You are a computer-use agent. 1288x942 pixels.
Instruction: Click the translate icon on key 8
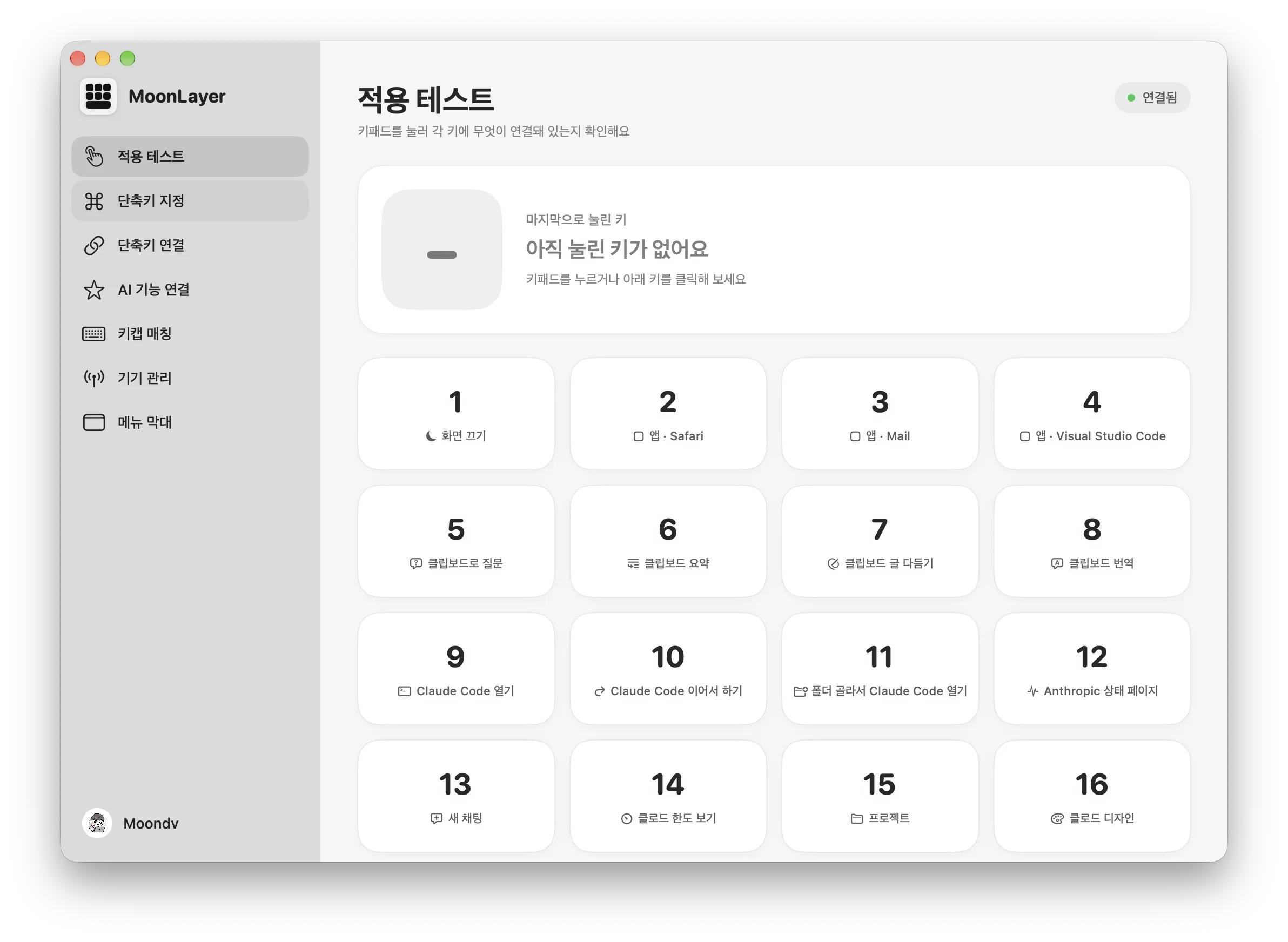pyautogui.click(x=1057, y=563)
